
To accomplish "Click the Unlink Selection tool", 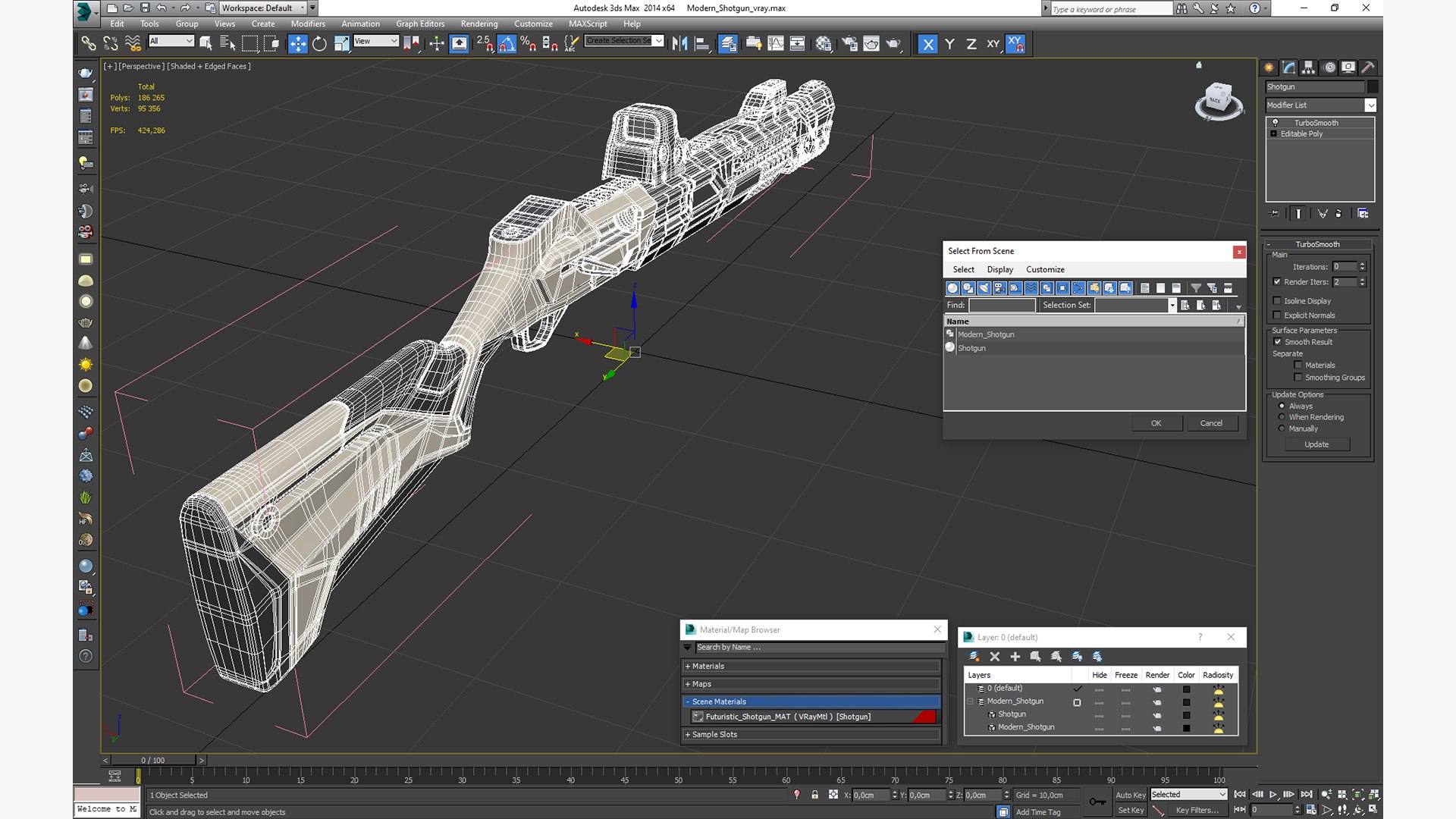I will (x=111, y=43).
